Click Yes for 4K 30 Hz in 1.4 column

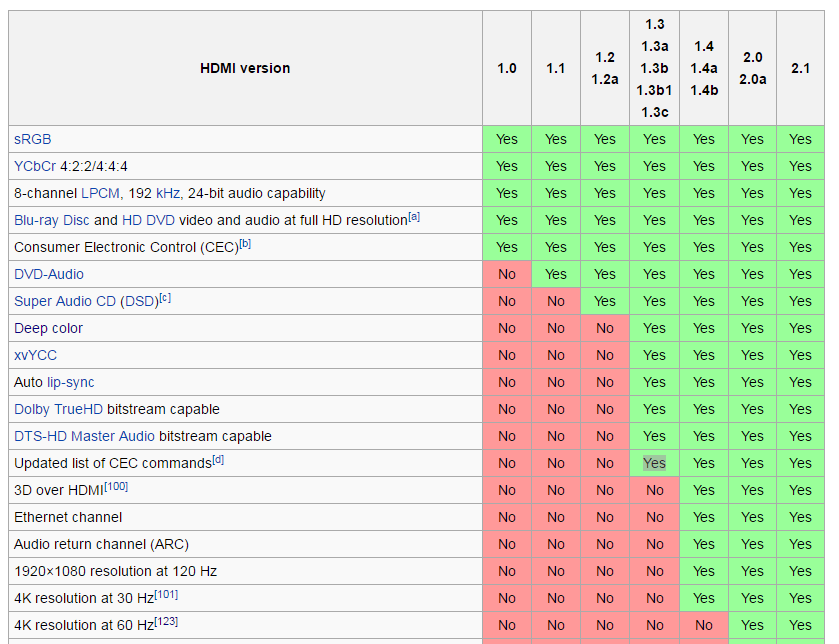(x=704, y=599)
